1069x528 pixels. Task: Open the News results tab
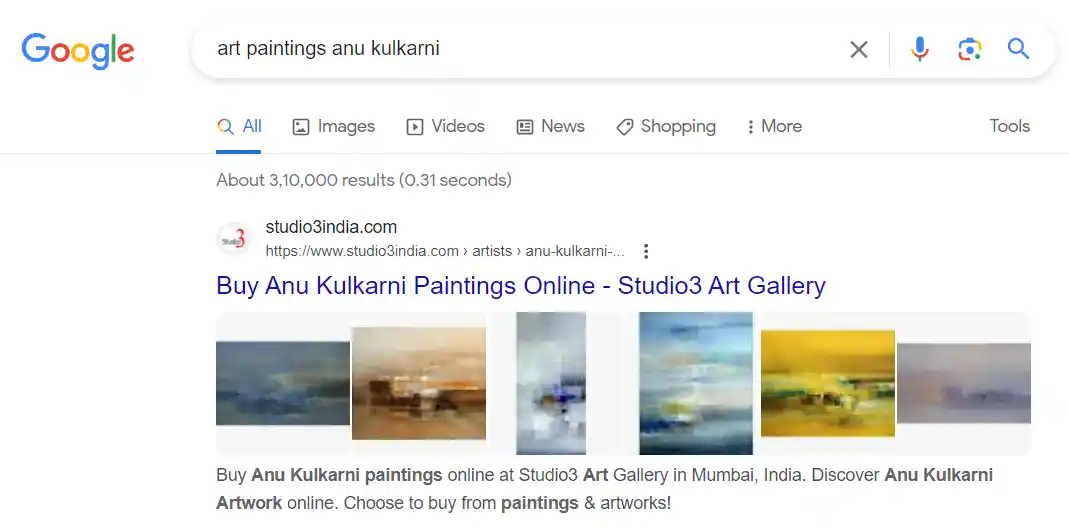coord(550,126)
